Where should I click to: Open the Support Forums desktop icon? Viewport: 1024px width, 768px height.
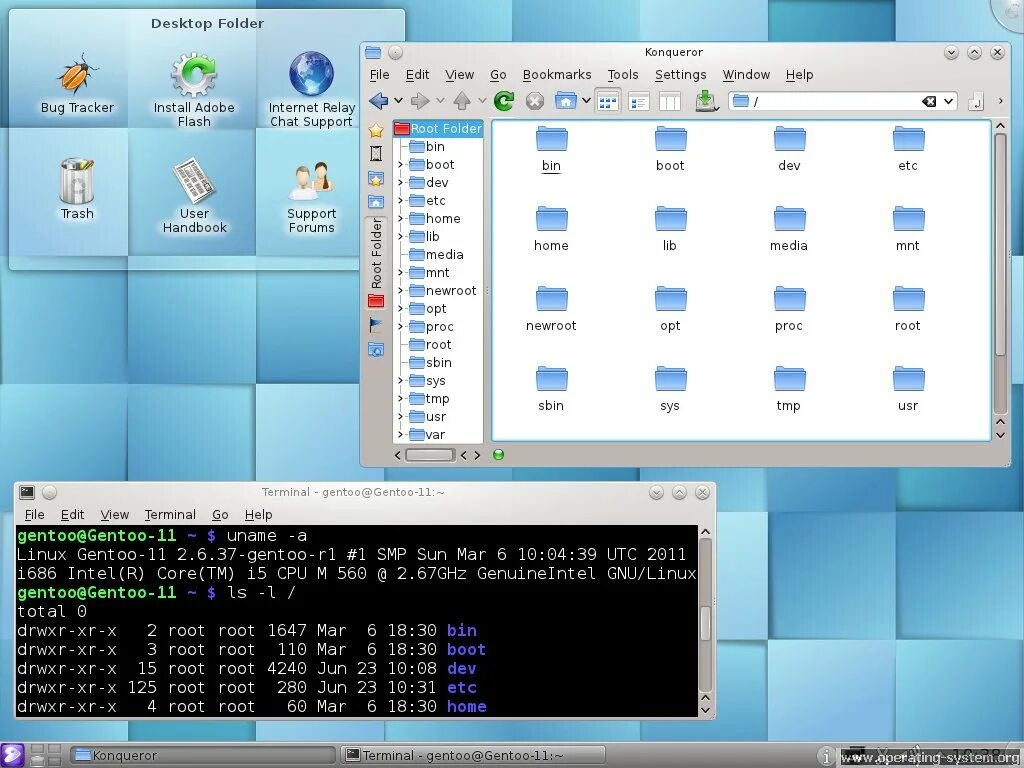point(312,197)
